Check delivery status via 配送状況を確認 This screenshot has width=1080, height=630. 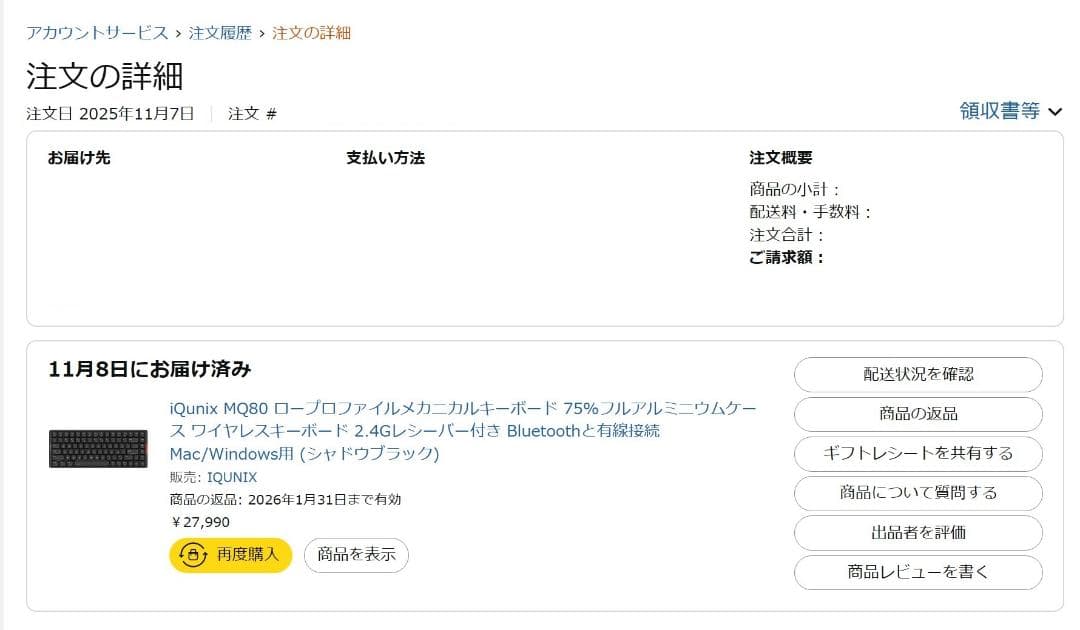click(x=918, y=374)
